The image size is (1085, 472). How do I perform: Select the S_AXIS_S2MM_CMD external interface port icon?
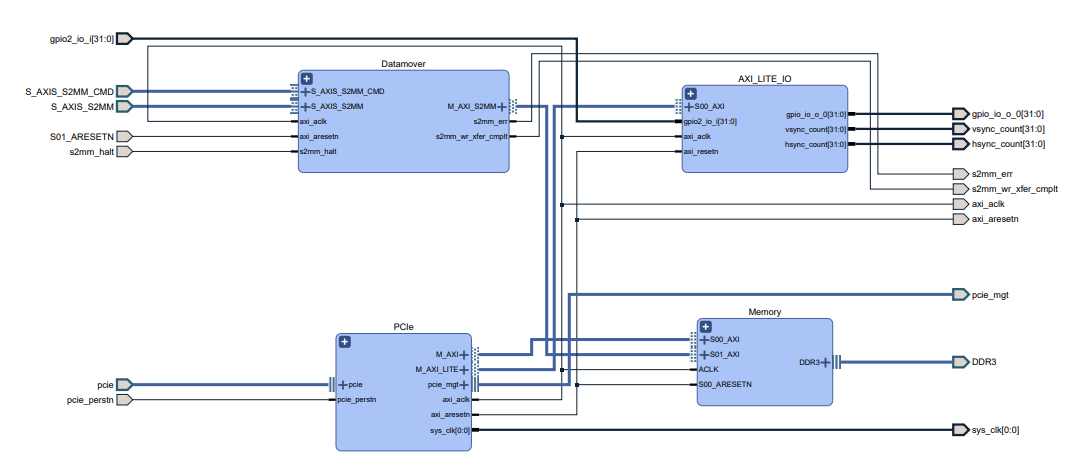pyautogui.click(x=124, y=91)
